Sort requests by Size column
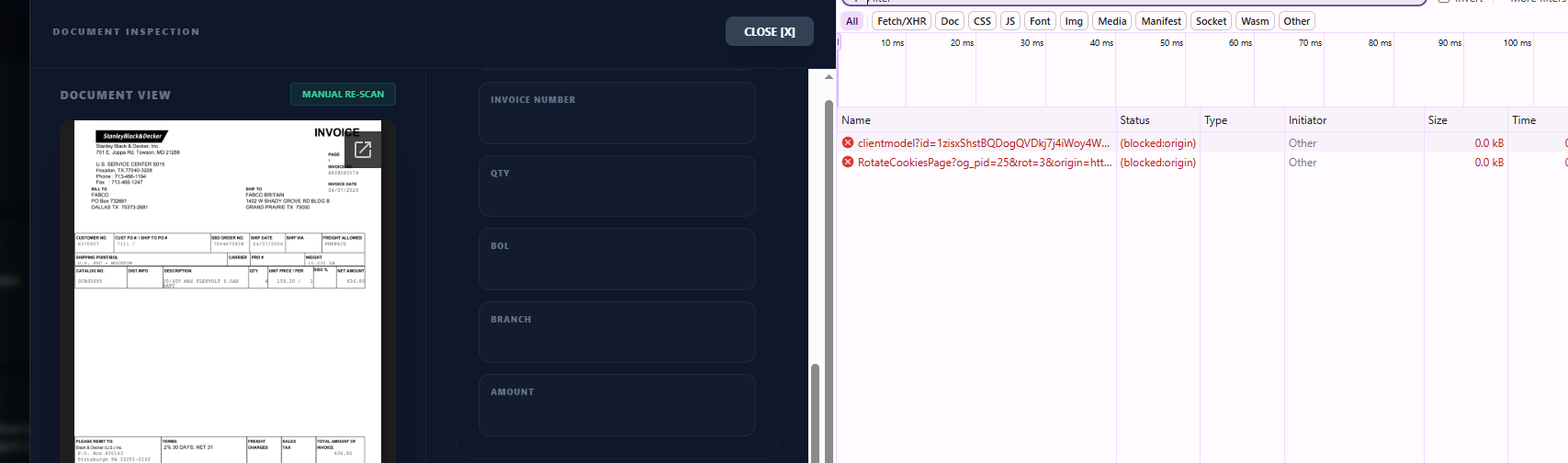1568x463 pixels. (x=1466, y=119)
